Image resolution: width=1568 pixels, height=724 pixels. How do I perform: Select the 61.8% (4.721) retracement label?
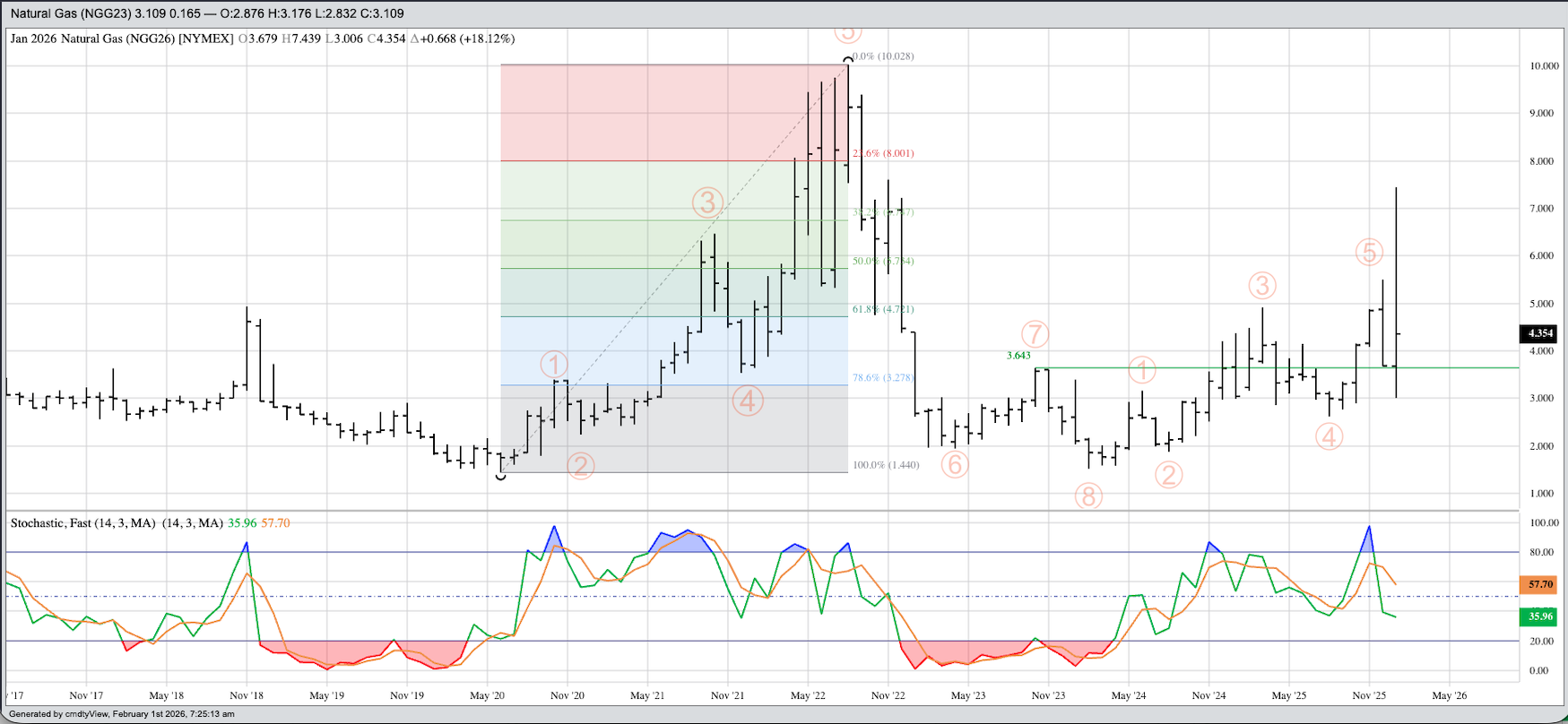click(883, 309)
